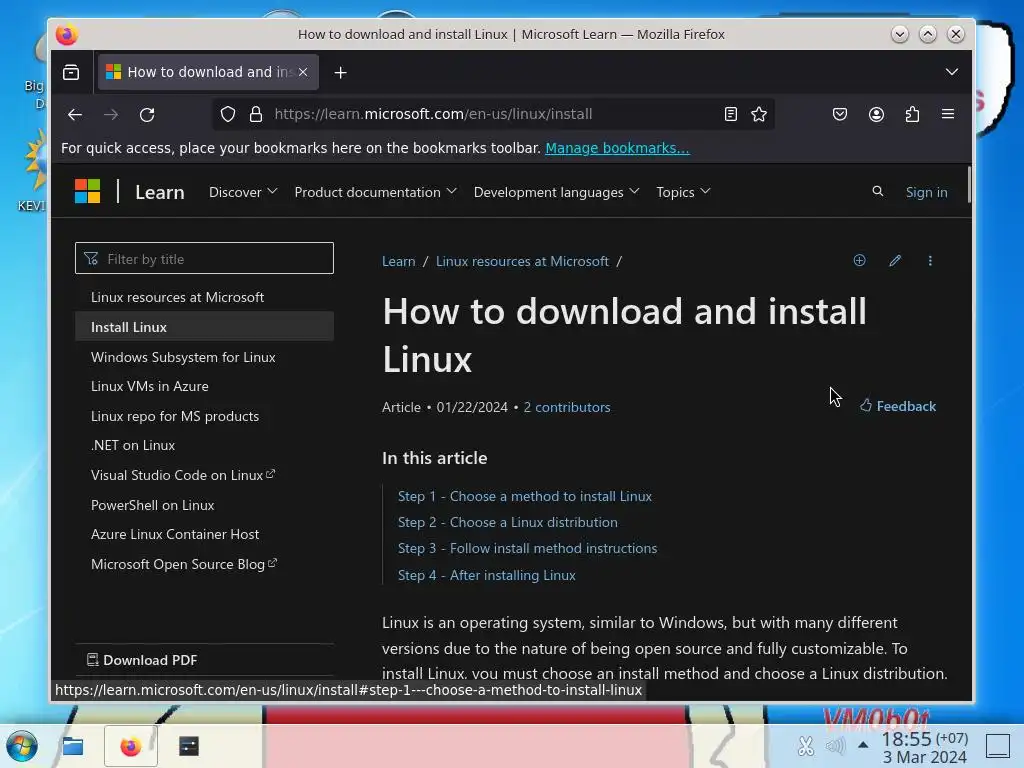Click the site security padlock icon

tap(256, 114)
